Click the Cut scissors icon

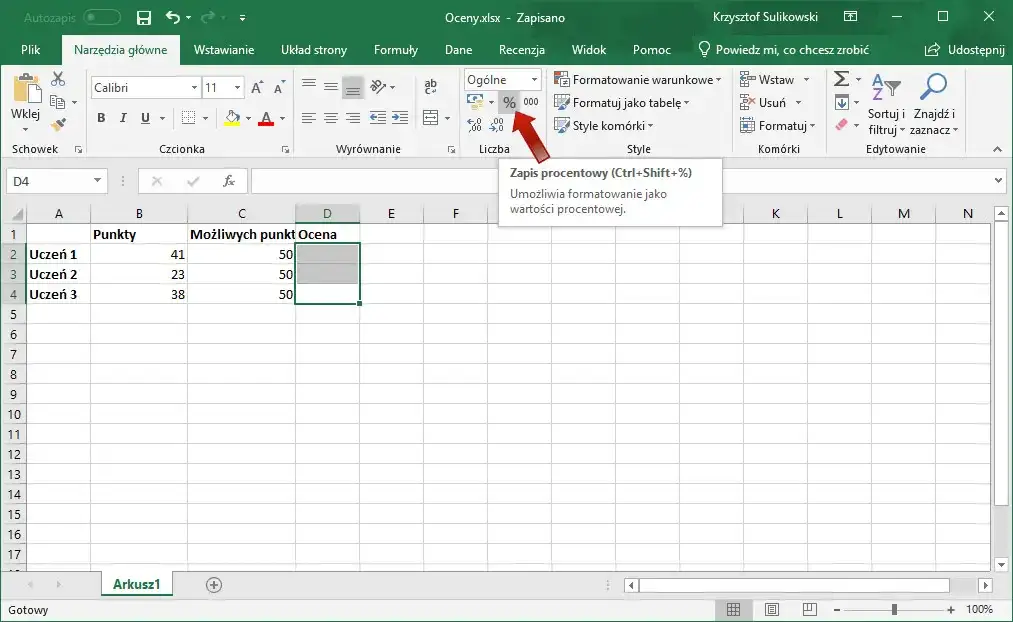(58, 80)
